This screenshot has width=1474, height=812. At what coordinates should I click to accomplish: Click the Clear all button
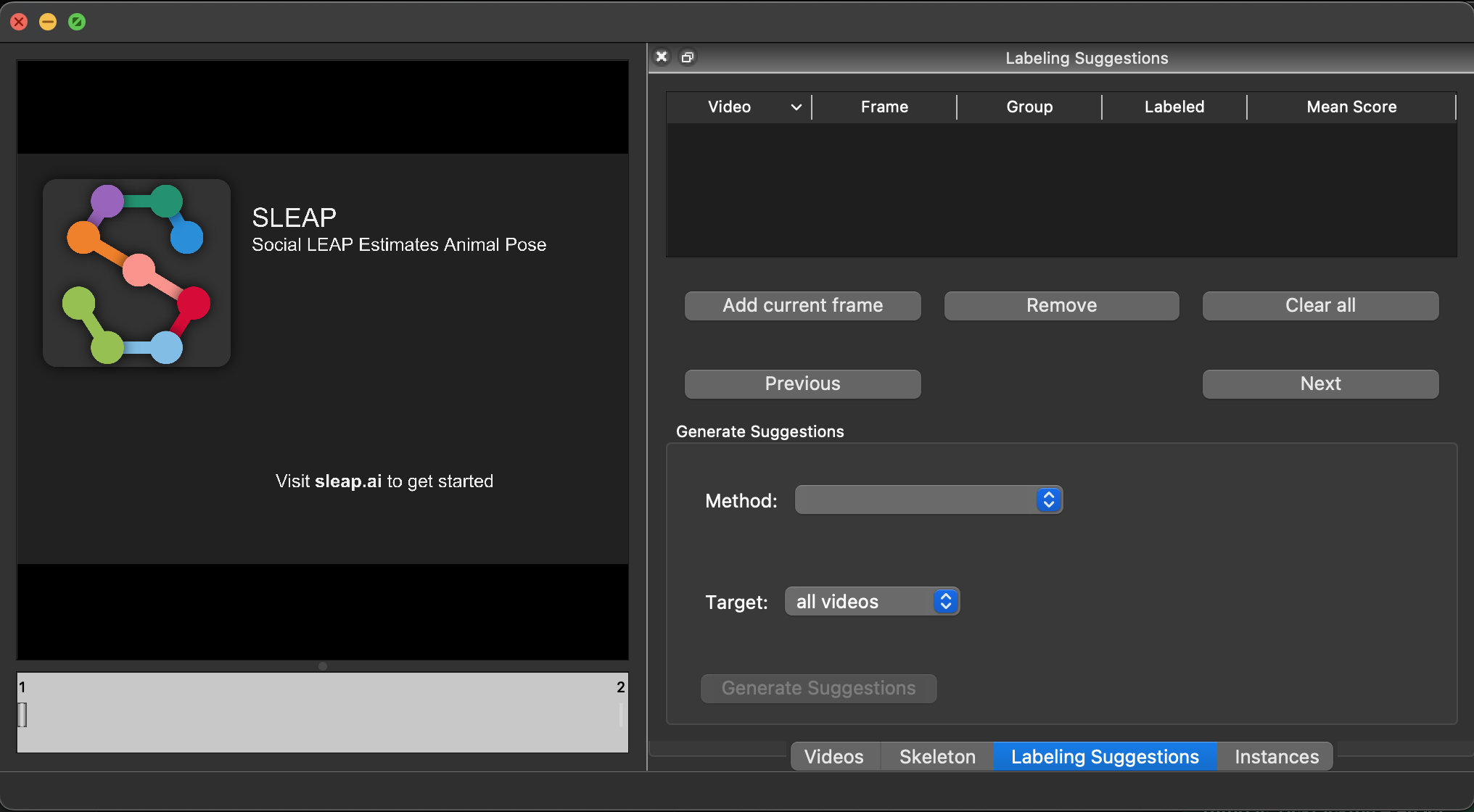[x=1320, y=305]
